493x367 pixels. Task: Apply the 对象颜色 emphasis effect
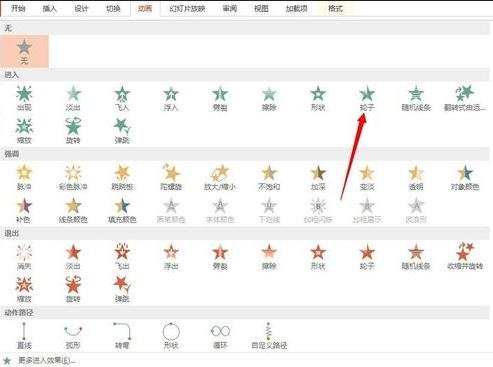coord(465,177)
